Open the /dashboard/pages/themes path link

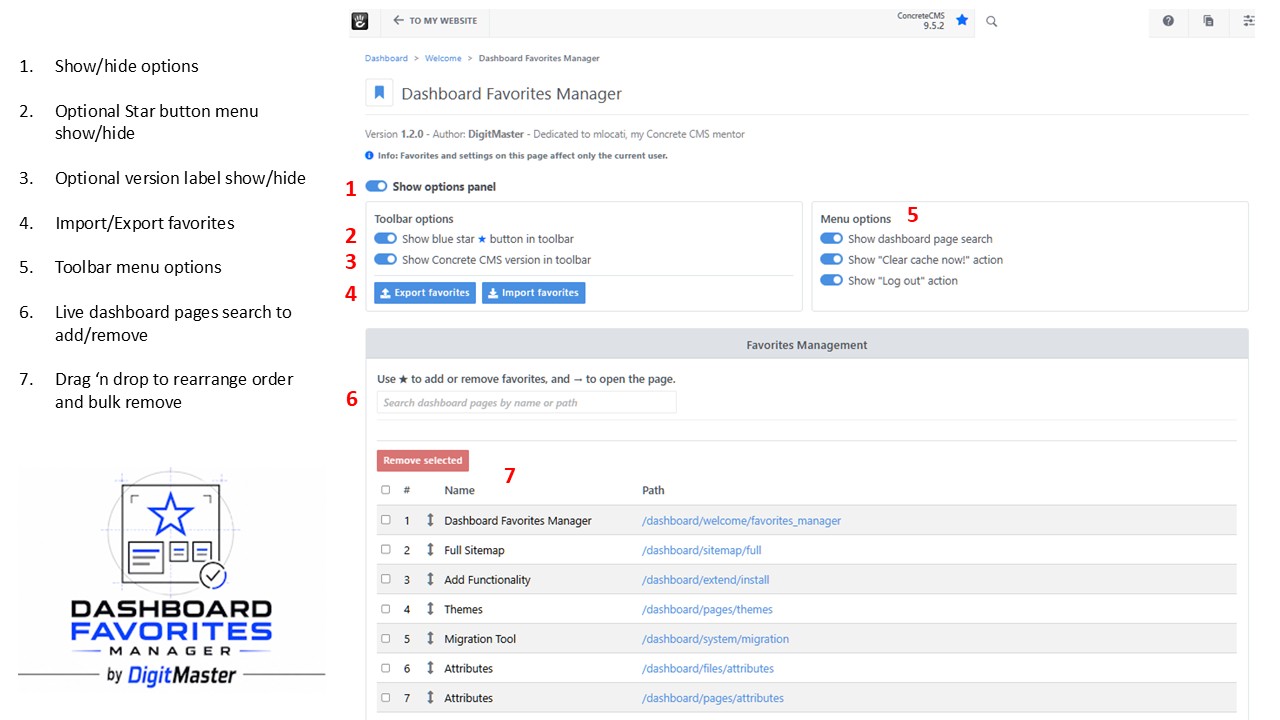pos(707,609)
